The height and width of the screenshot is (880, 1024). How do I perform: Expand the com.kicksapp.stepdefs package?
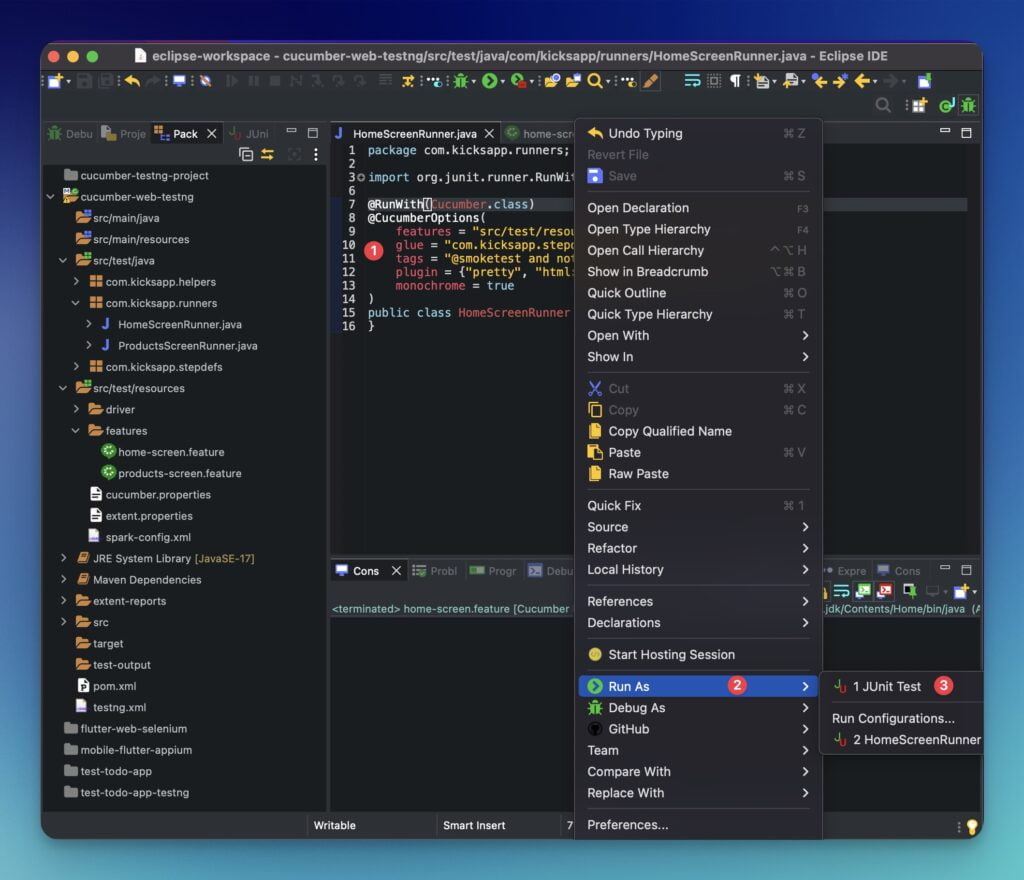click(x=76, y=367)
